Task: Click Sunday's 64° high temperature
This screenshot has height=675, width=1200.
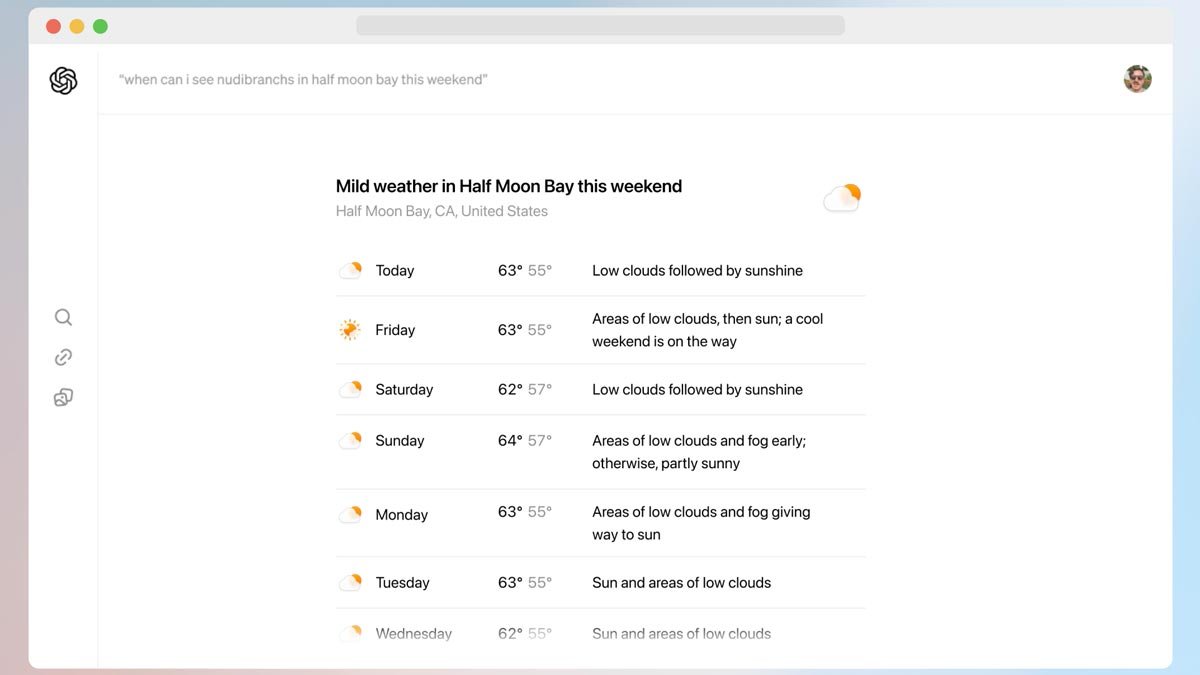Action: pos(510,440)
